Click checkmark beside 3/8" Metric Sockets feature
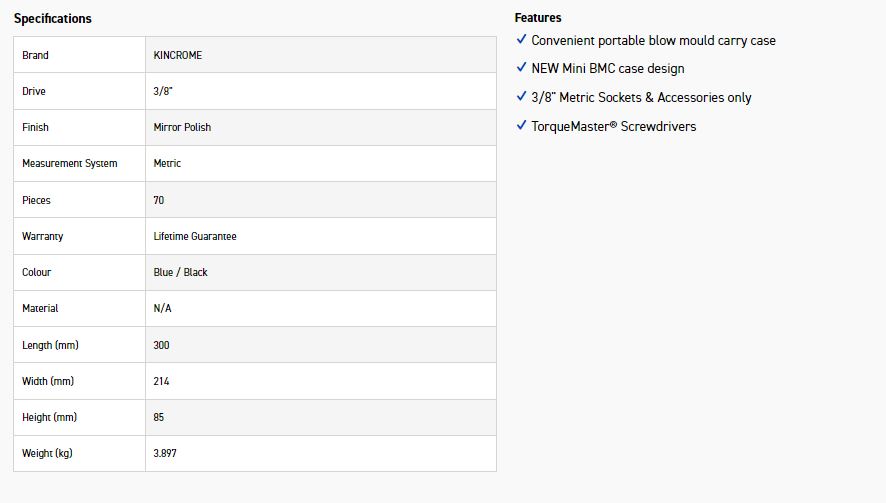 click(521, 97)
